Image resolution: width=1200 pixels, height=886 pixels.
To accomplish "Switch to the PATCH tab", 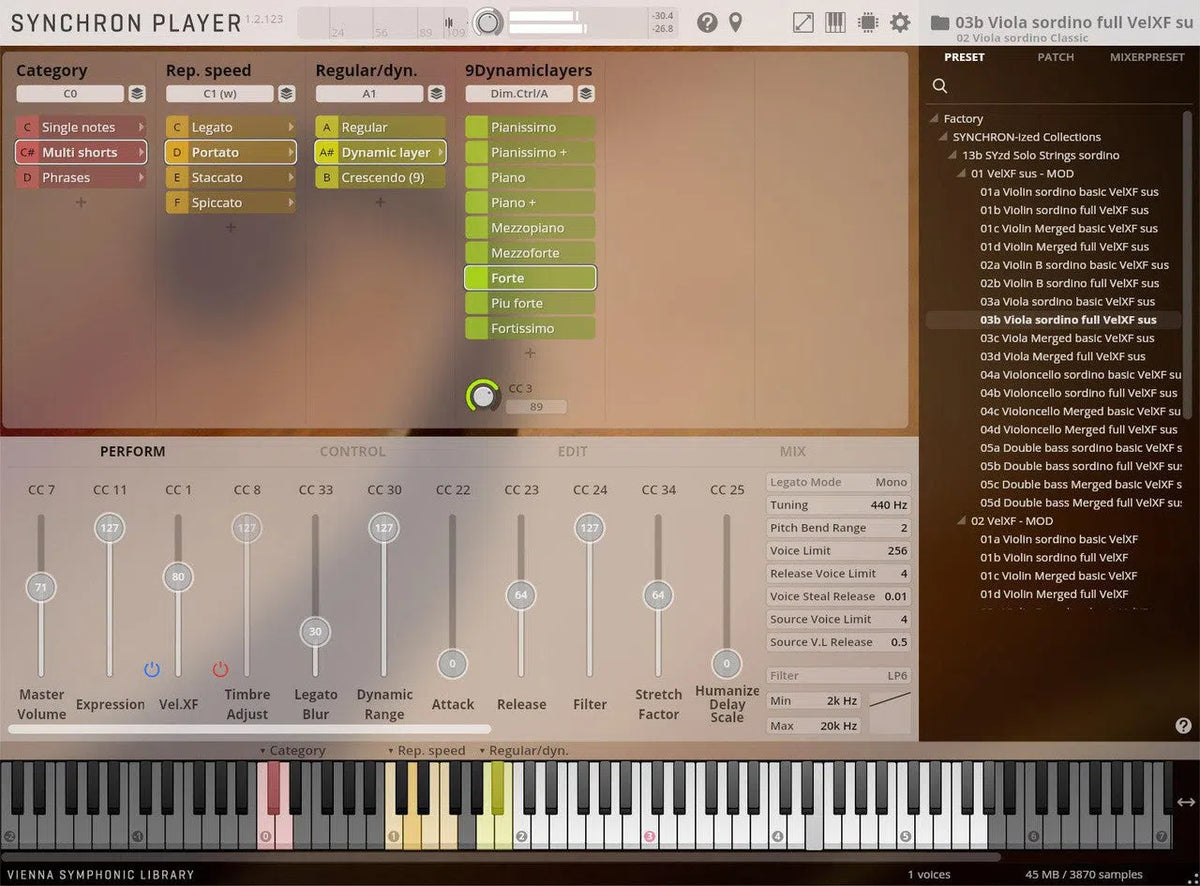I will click(x=1055, y=57).
